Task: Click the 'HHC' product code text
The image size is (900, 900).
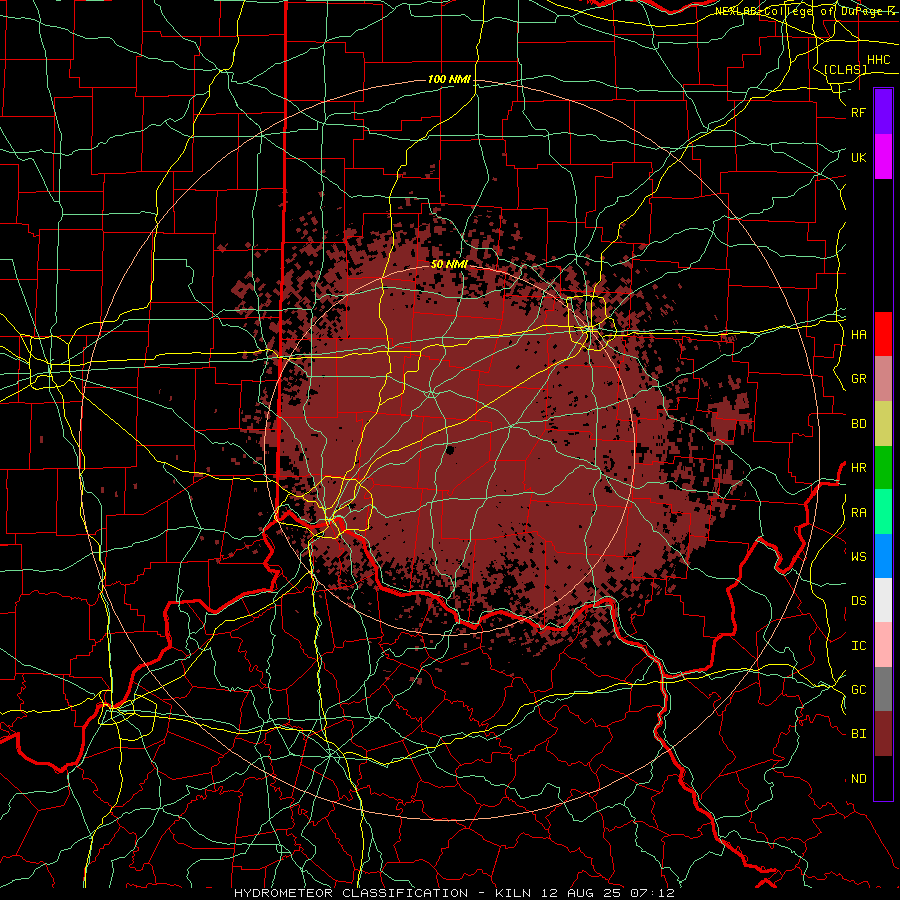Action: [878, 60]
